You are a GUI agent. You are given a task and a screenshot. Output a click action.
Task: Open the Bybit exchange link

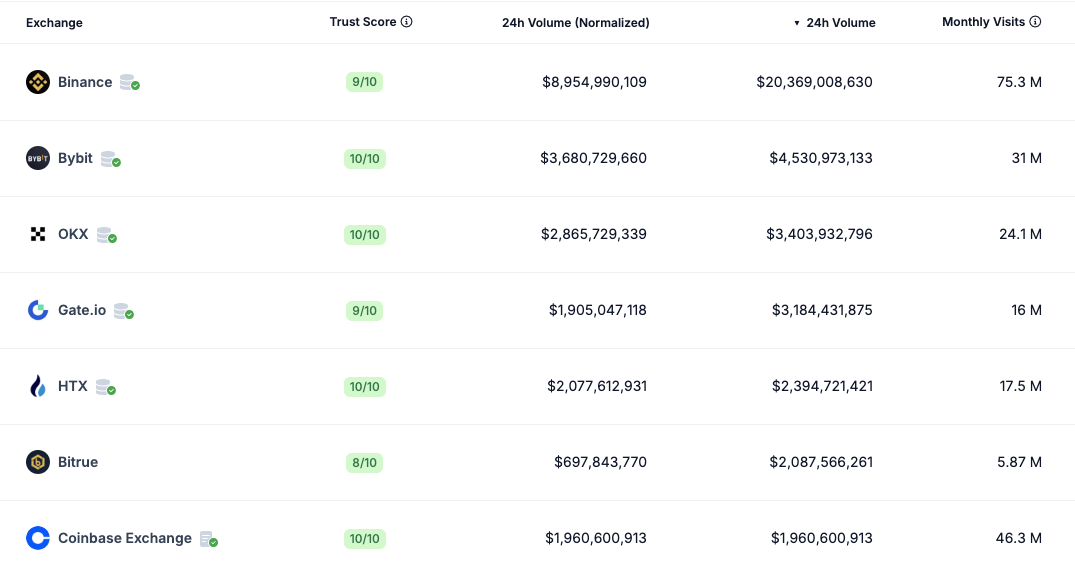point(75,158)
